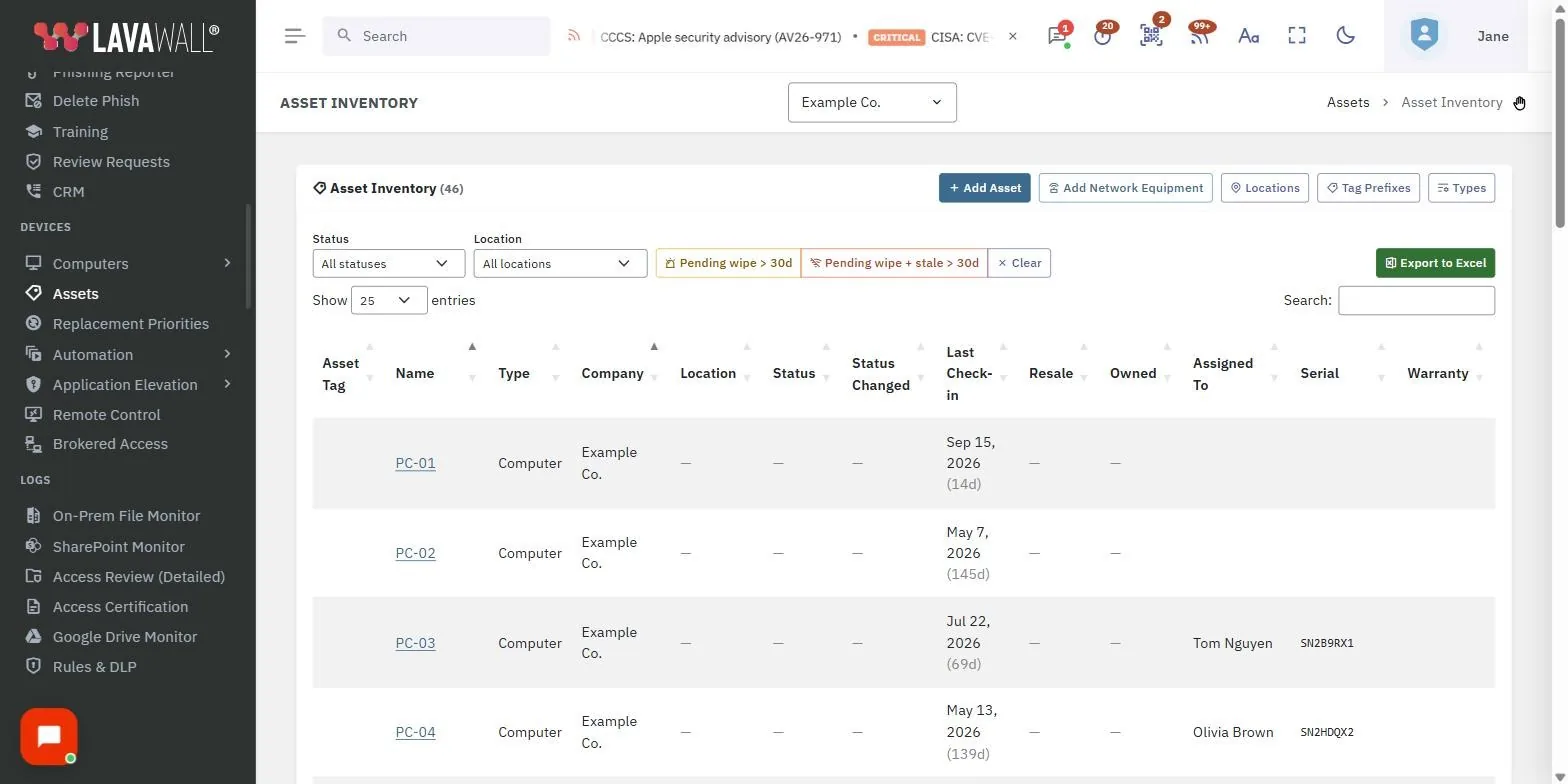Image resolution: width=1568 pixels, height=784 pixels.
Task: Toggle dark mode moon icon
Action: point(1346,36)
